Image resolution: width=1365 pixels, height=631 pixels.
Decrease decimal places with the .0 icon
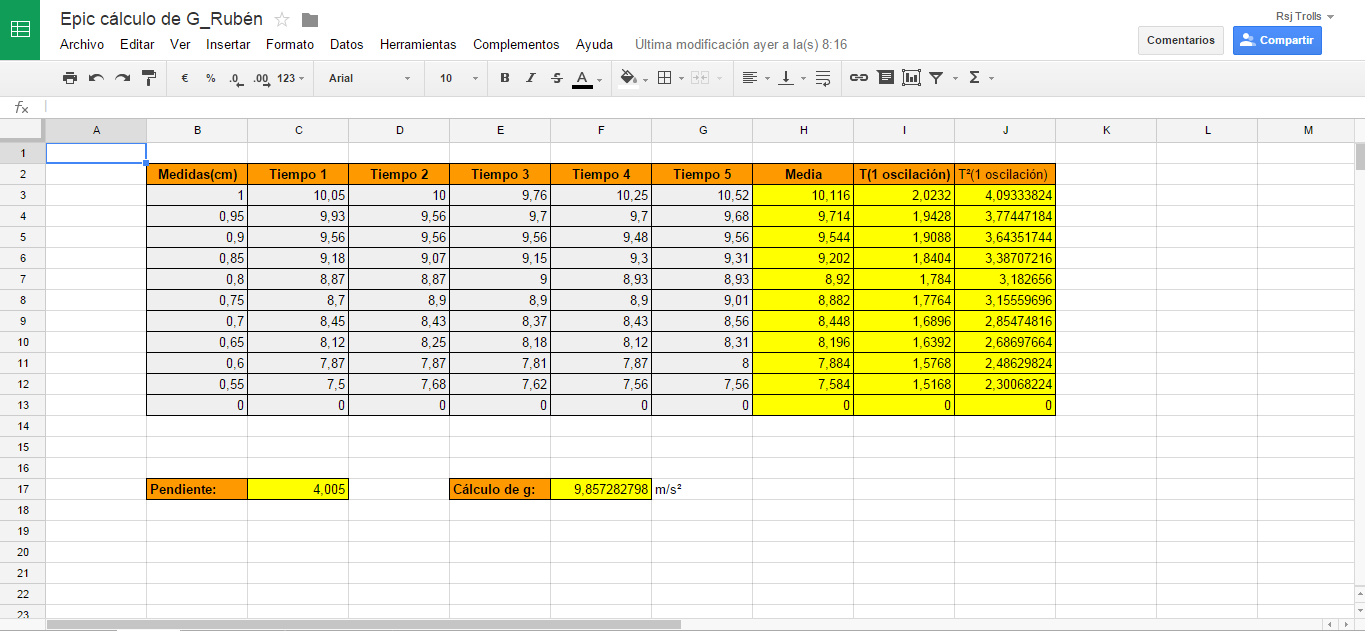[233, 77]
